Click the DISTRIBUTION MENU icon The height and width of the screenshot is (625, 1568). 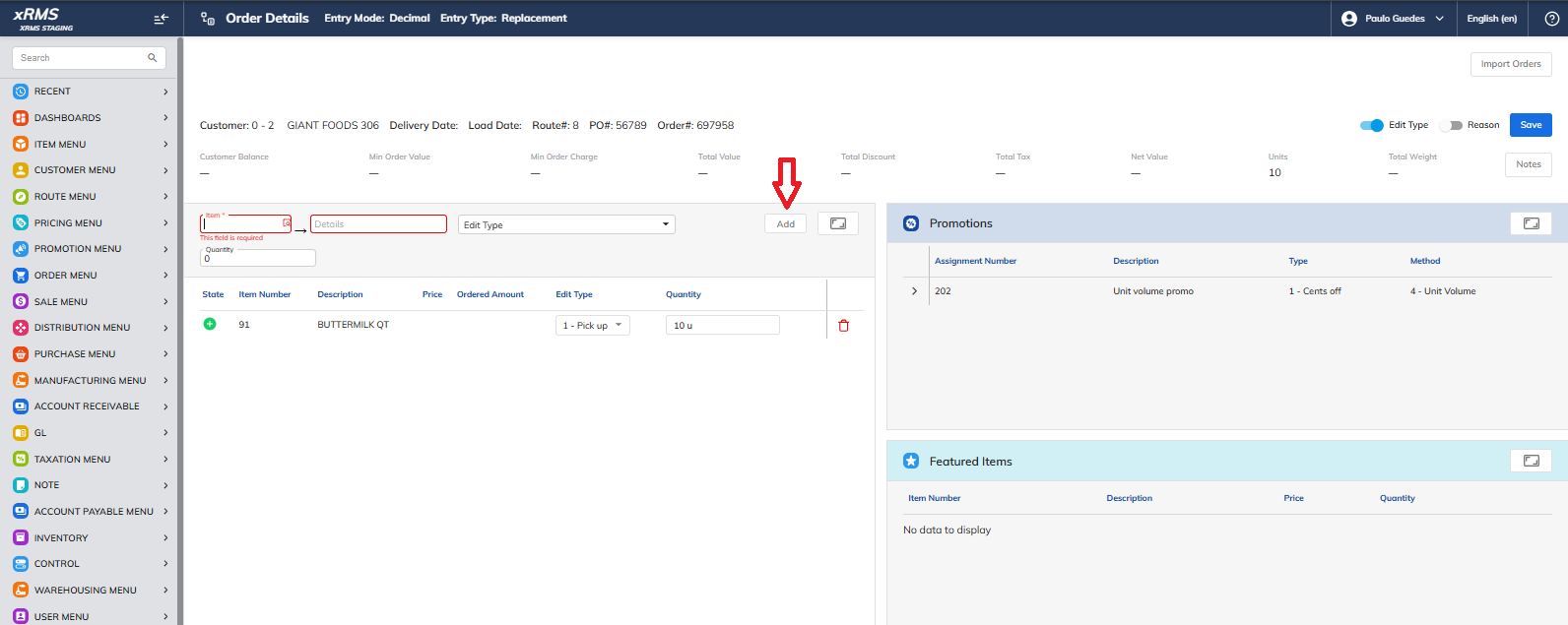point(21,328)
